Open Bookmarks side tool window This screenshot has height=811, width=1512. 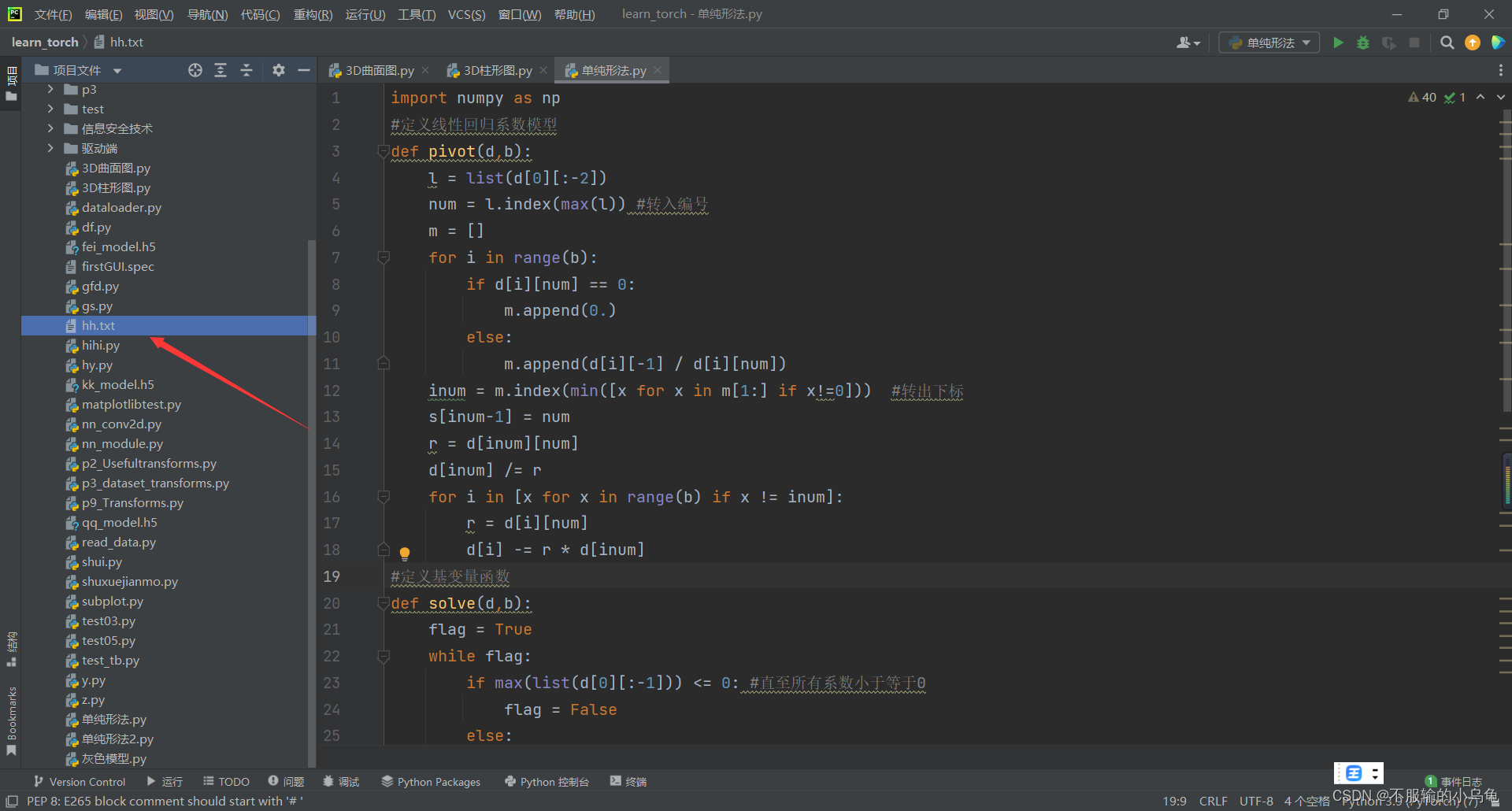[12, 720]
